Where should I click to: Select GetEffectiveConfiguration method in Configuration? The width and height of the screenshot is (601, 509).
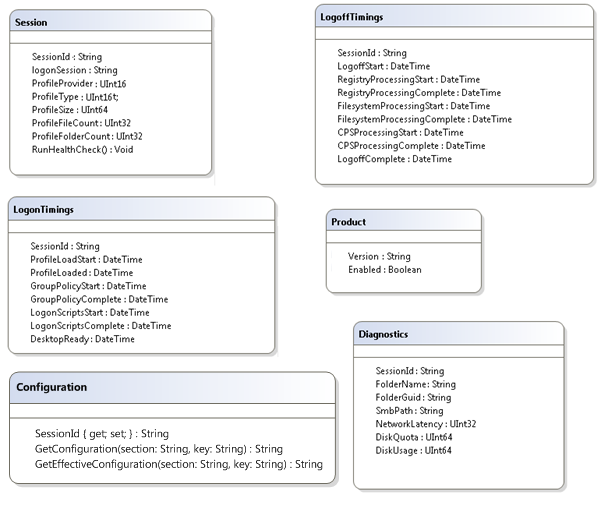(178, 464)
